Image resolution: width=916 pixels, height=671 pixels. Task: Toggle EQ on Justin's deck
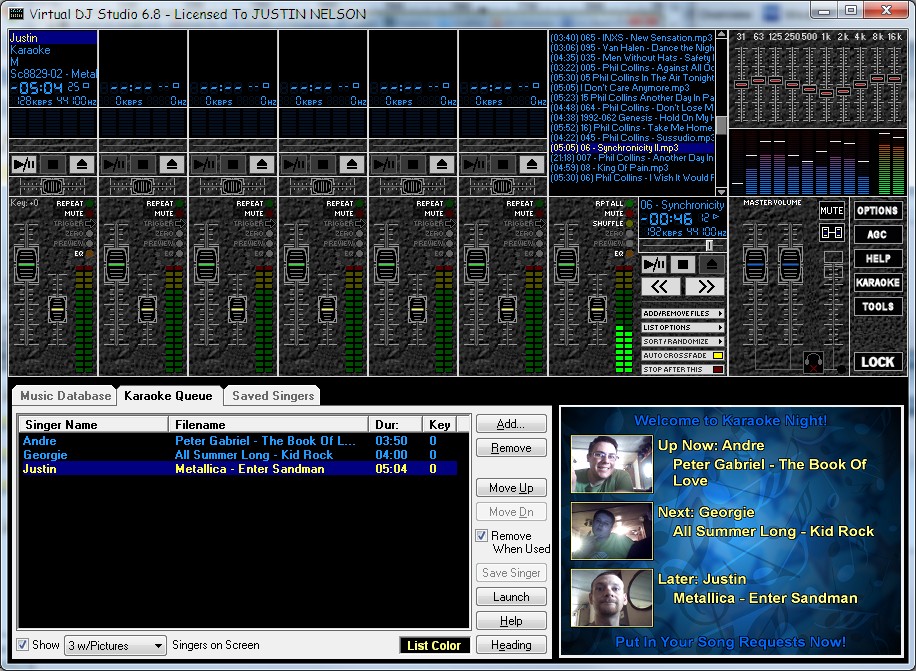point(84,253)
